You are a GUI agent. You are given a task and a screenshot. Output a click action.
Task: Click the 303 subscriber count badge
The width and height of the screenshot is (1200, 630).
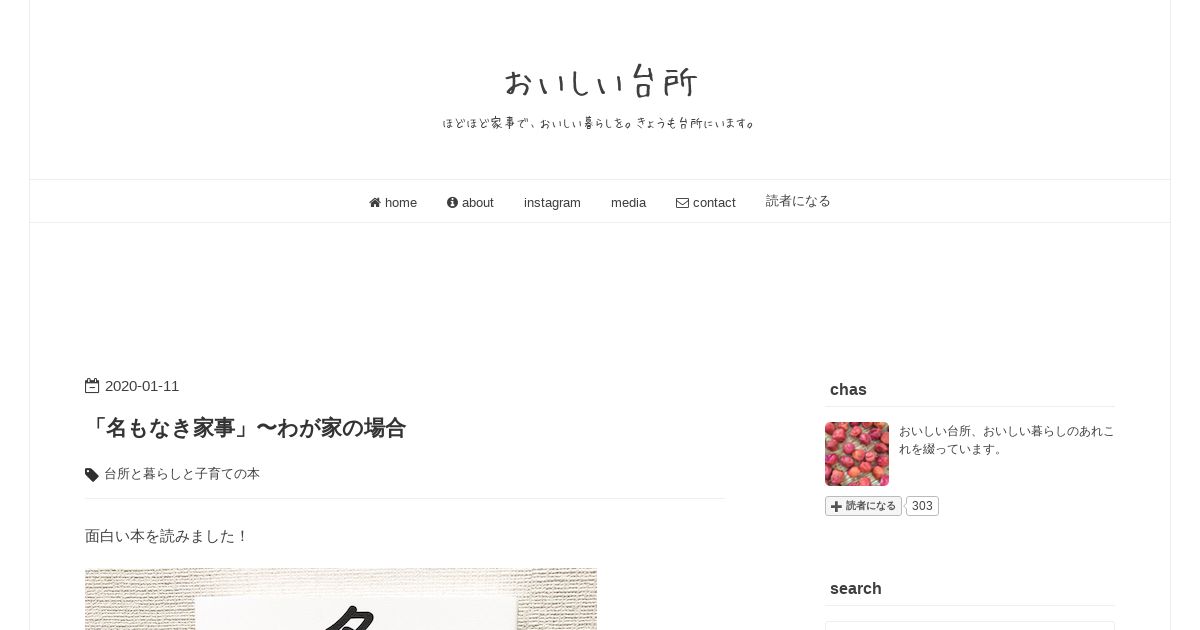[922, 506]
